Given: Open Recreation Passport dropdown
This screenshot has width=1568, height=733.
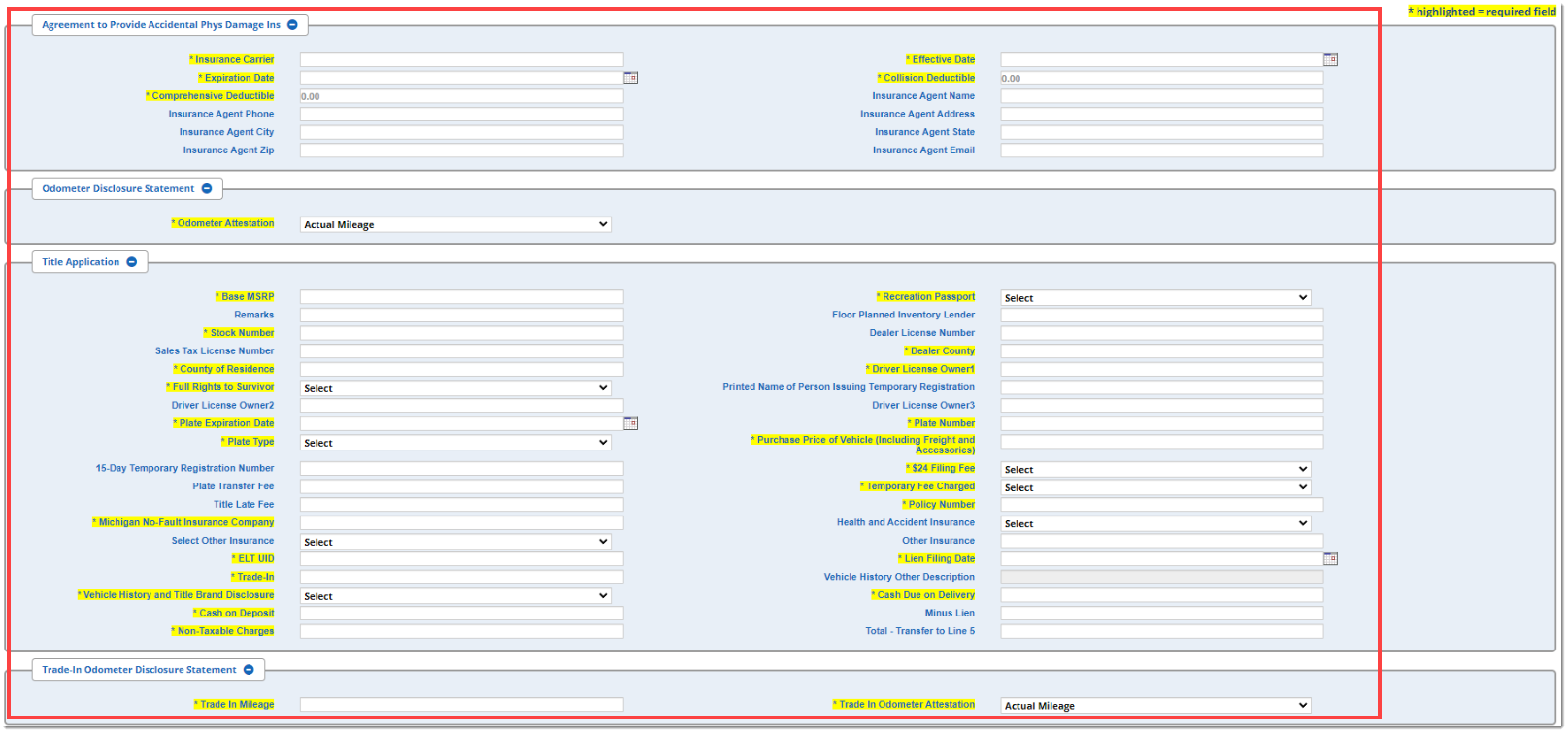Looking at the screenshot, I should [x=1155, y=298].
